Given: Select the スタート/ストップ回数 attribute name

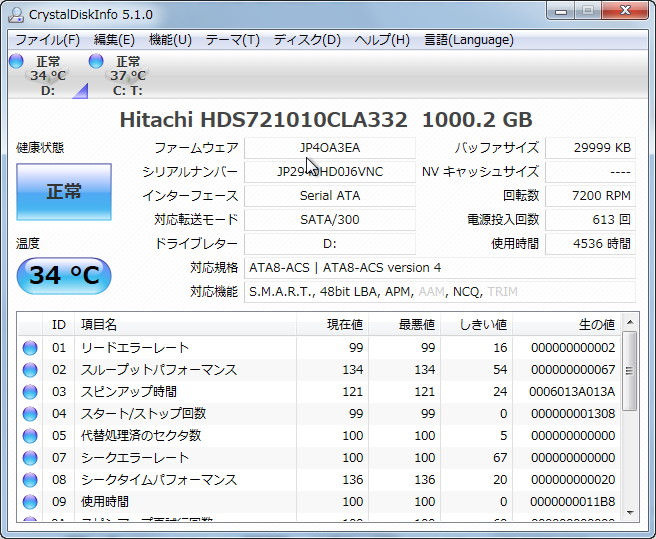Looking at the screenshot, I should (x=144, y=414).
